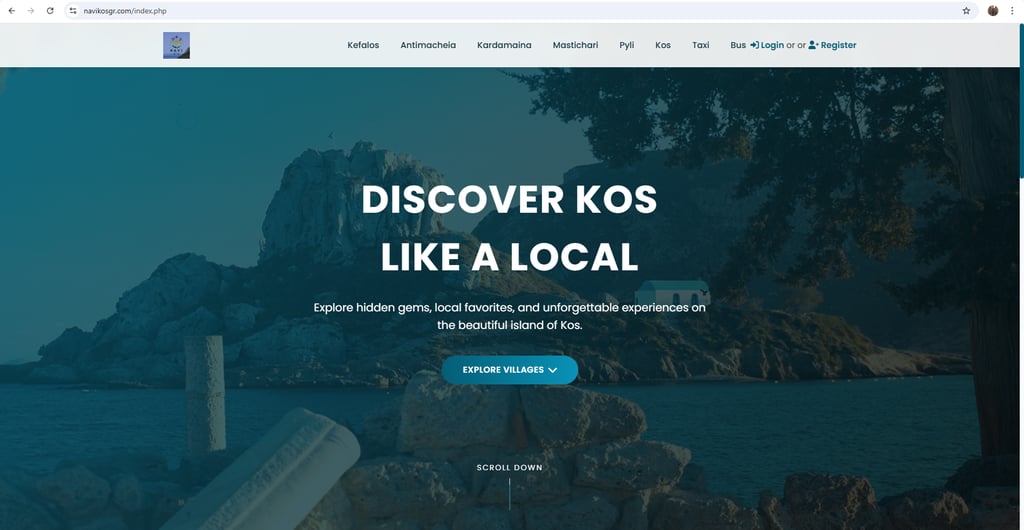Open site information icon in address bar

[x=73, y=10]
